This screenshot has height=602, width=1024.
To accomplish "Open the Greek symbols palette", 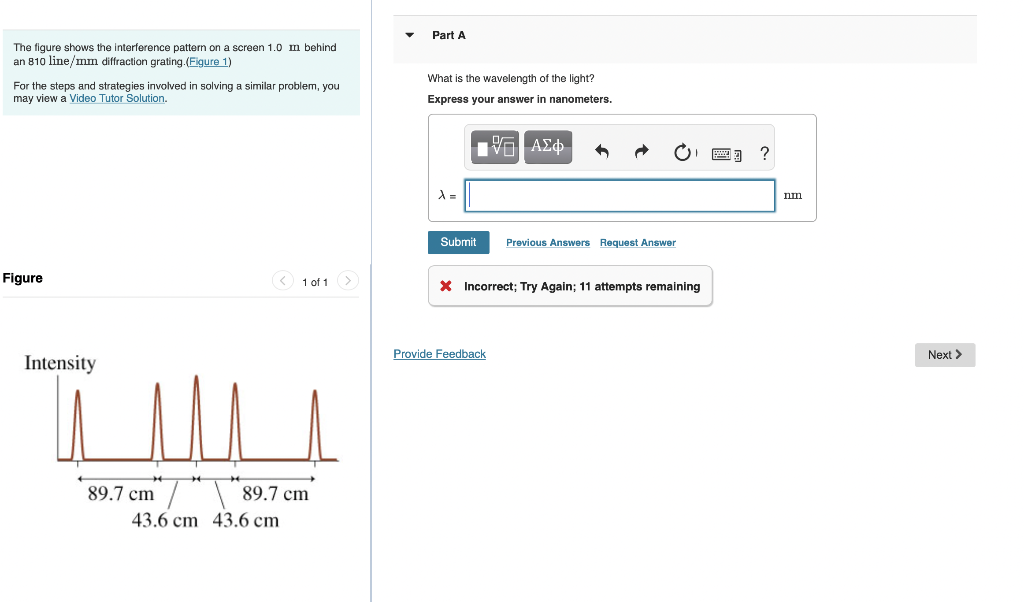I will coord(548,145).
